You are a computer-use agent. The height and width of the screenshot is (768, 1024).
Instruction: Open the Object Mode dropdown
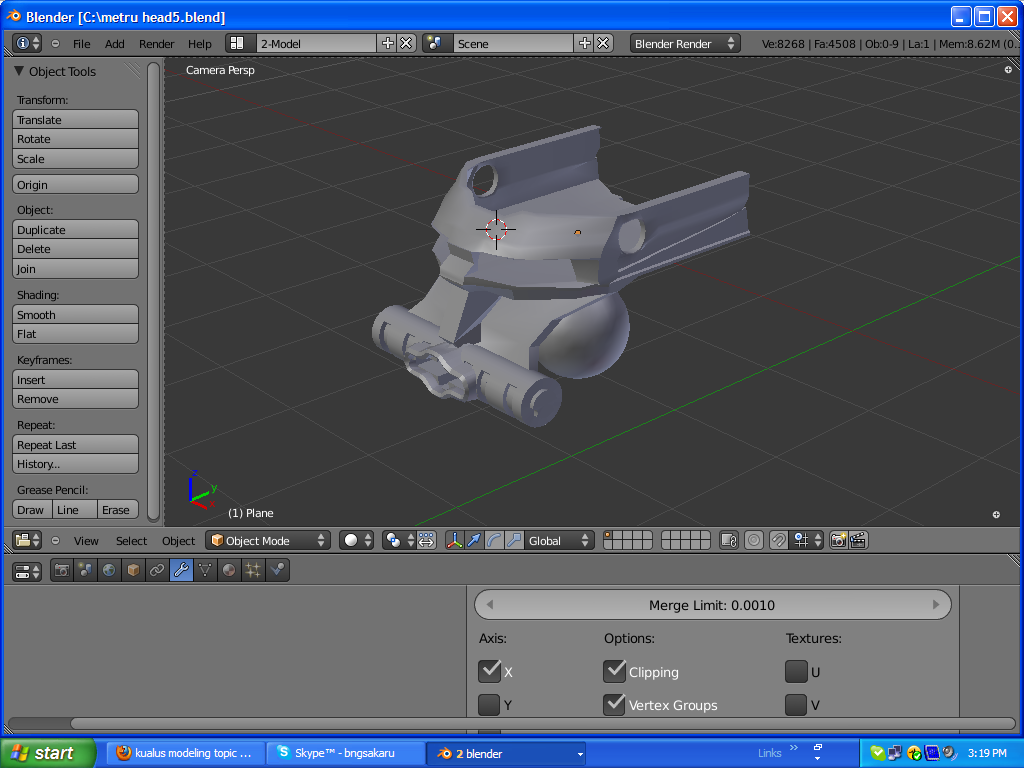pyautogui.click(x=267, y=540)
